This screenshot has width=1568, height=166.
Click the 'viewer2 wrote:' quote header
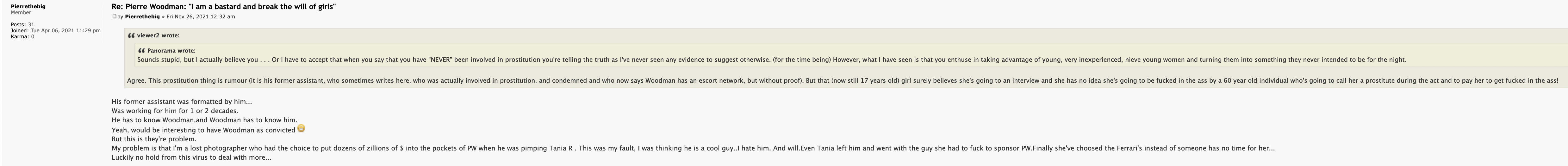(x=158, y=35)
